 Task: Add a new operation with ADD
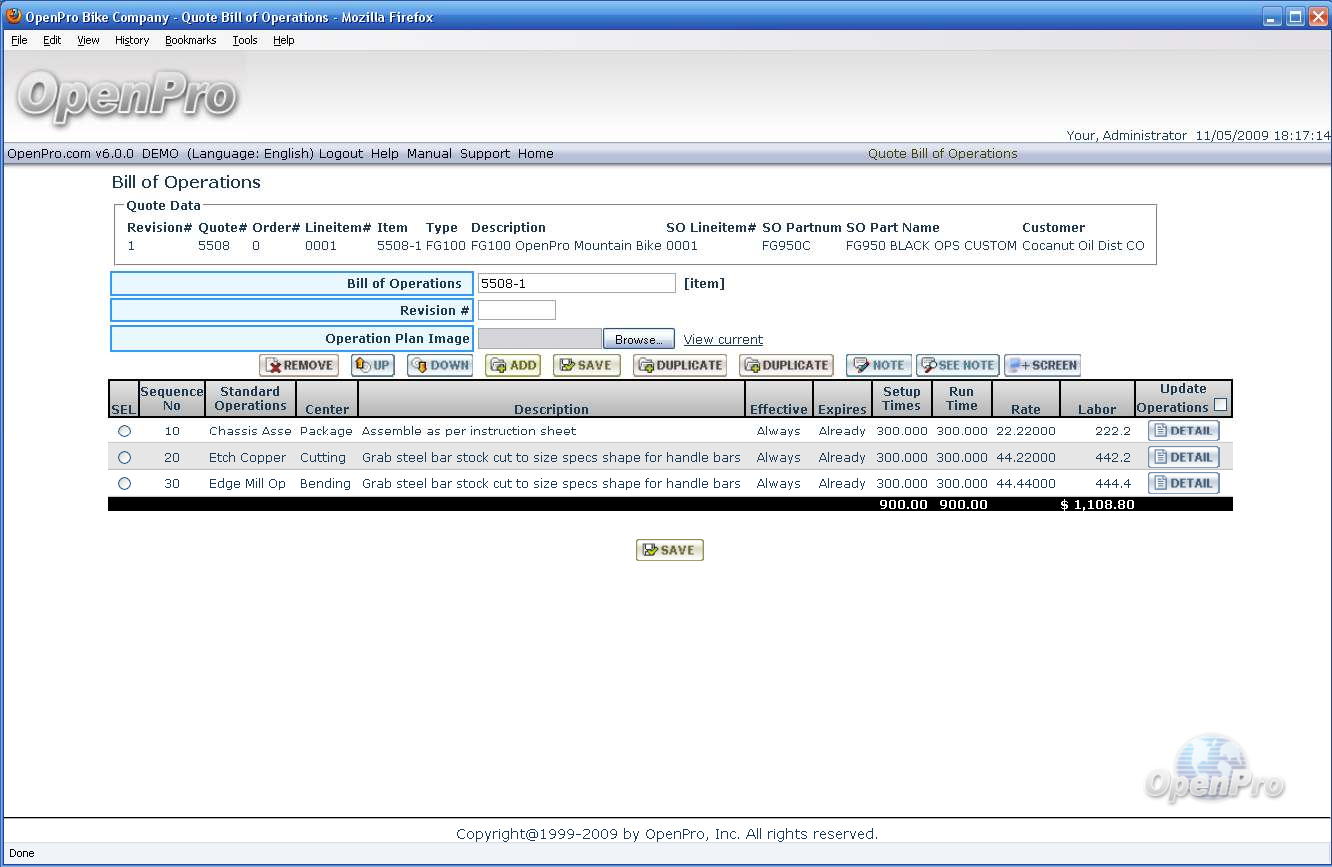pos(514,366)
